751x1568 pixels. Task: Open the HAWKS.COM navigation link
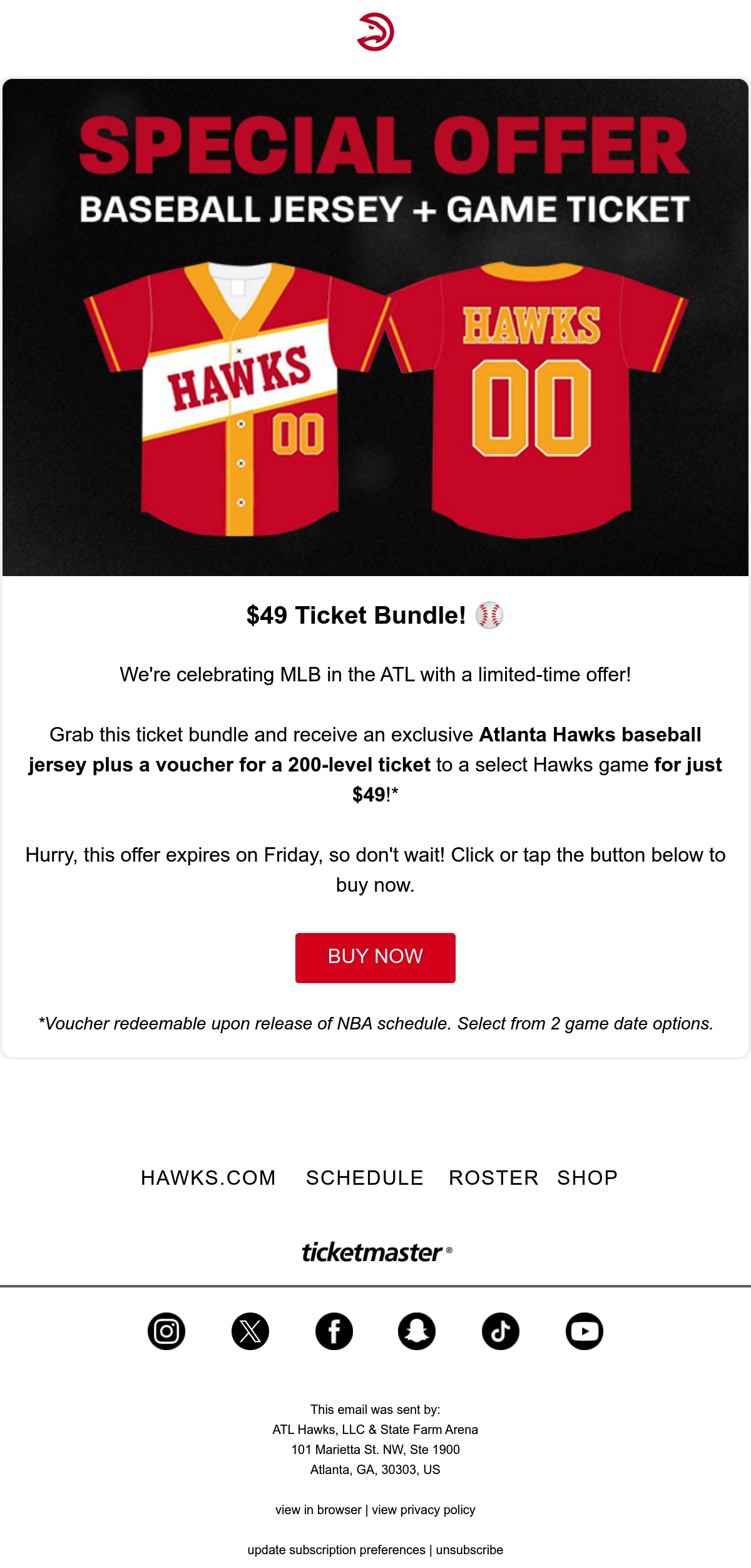[208, 1178]
